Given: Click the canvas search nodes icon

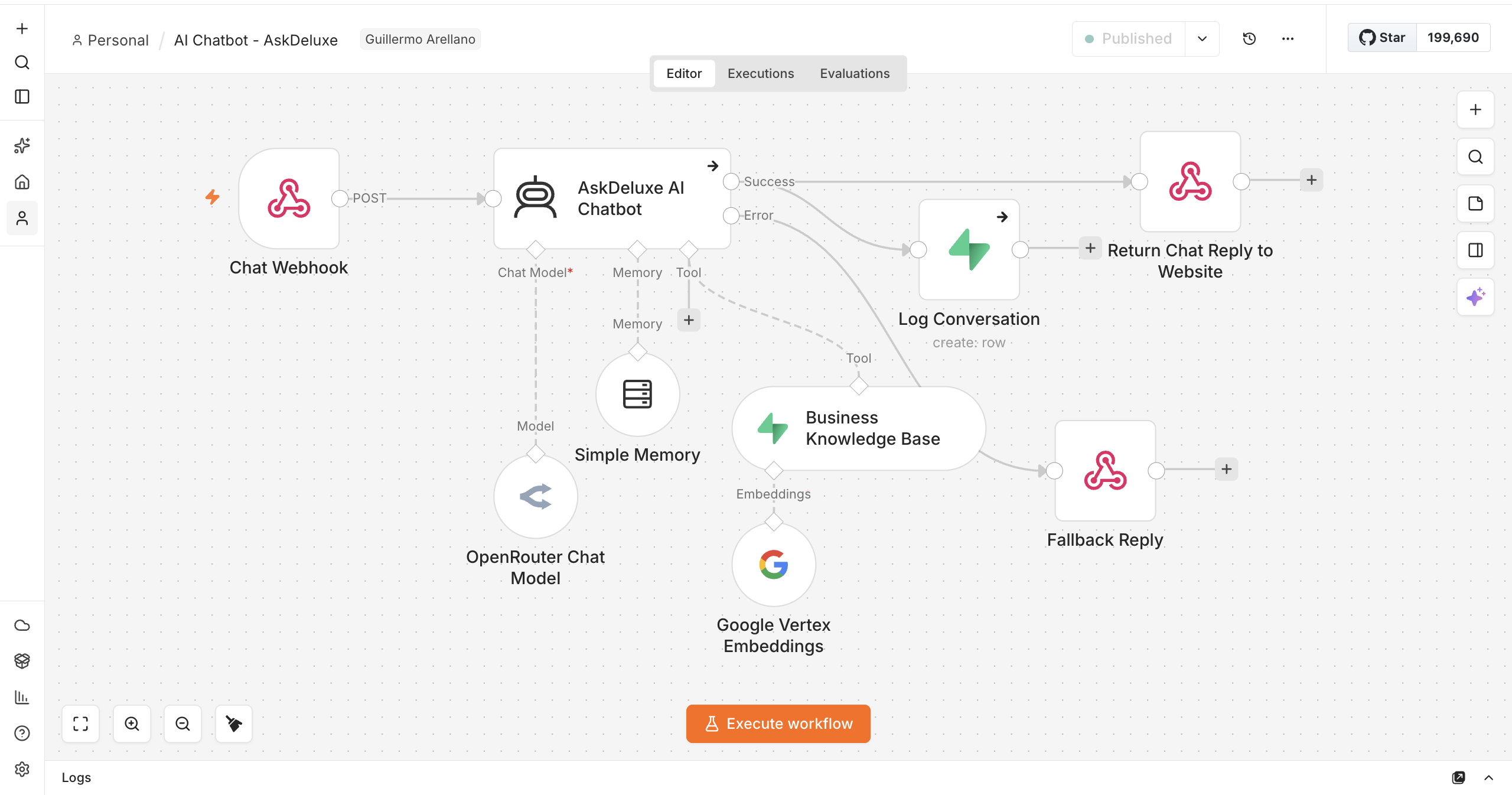Looking at the screenshot, I should [1475, 157].
